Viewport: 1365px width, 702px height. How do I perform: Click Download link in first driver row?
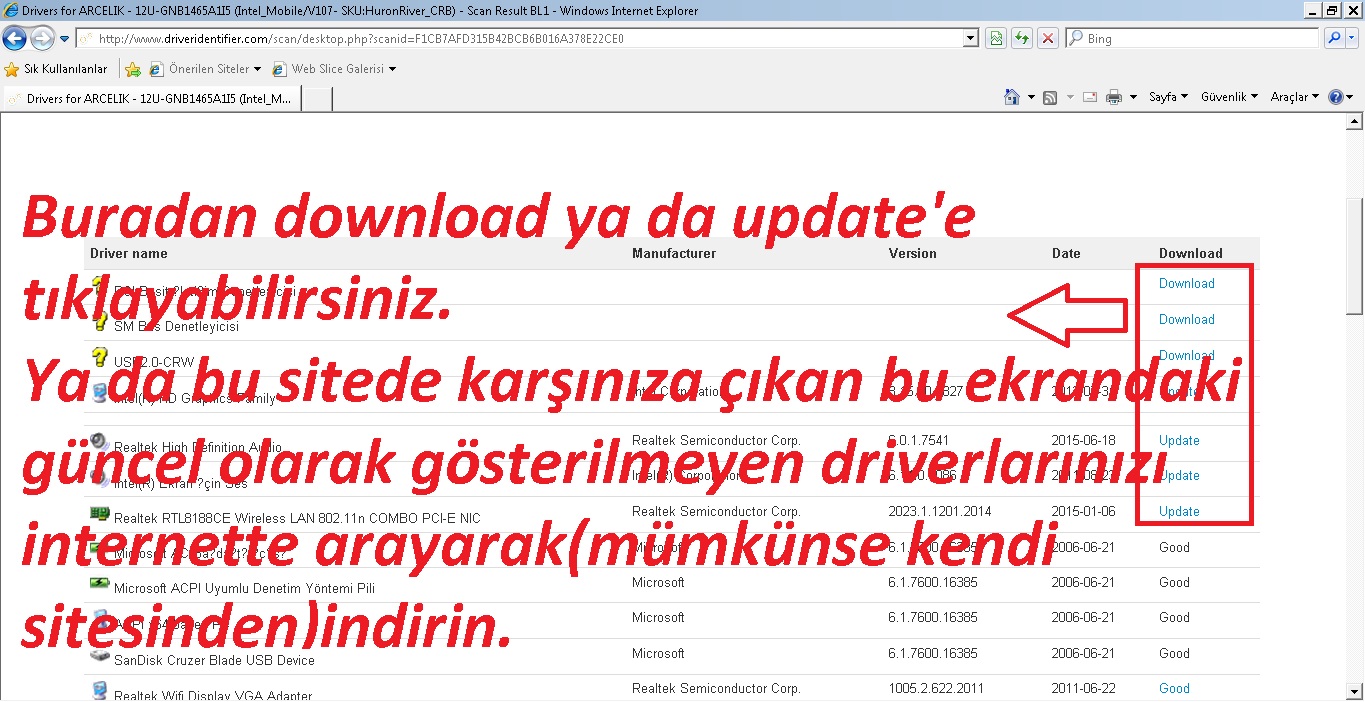pos(1186,283)
